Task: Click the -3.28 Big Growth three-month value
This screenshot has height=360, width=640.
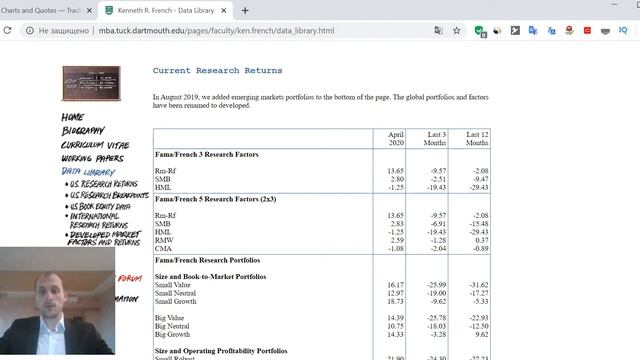Action: click(438, 334)
